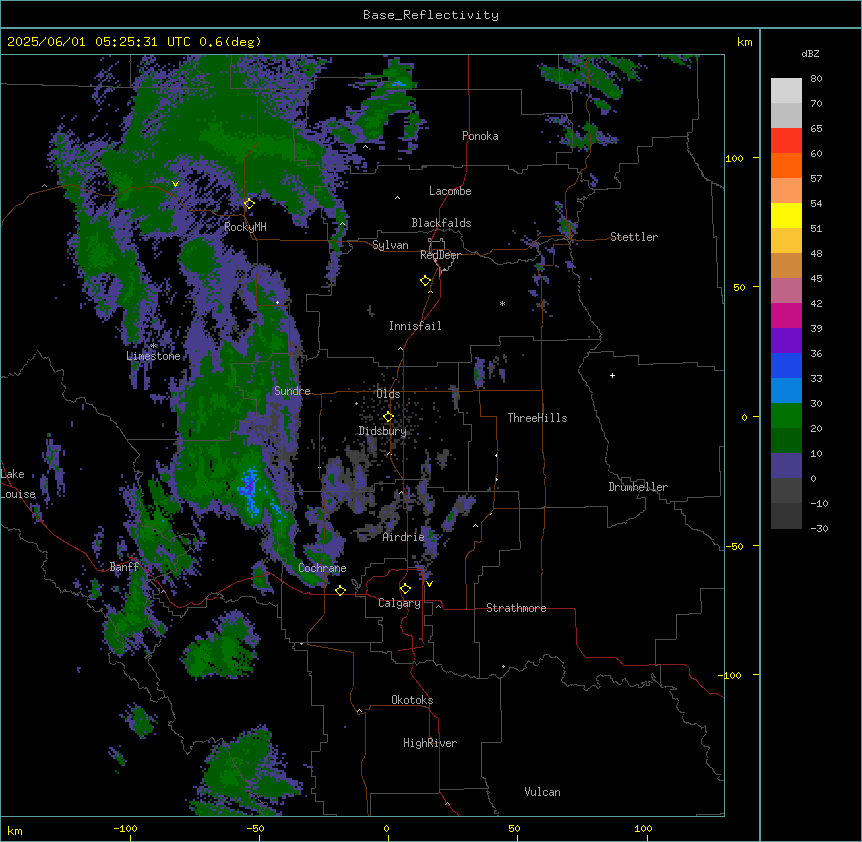
Task: Select the purple 36–39 dBZ legend swatch
Action: click(786, 340)
